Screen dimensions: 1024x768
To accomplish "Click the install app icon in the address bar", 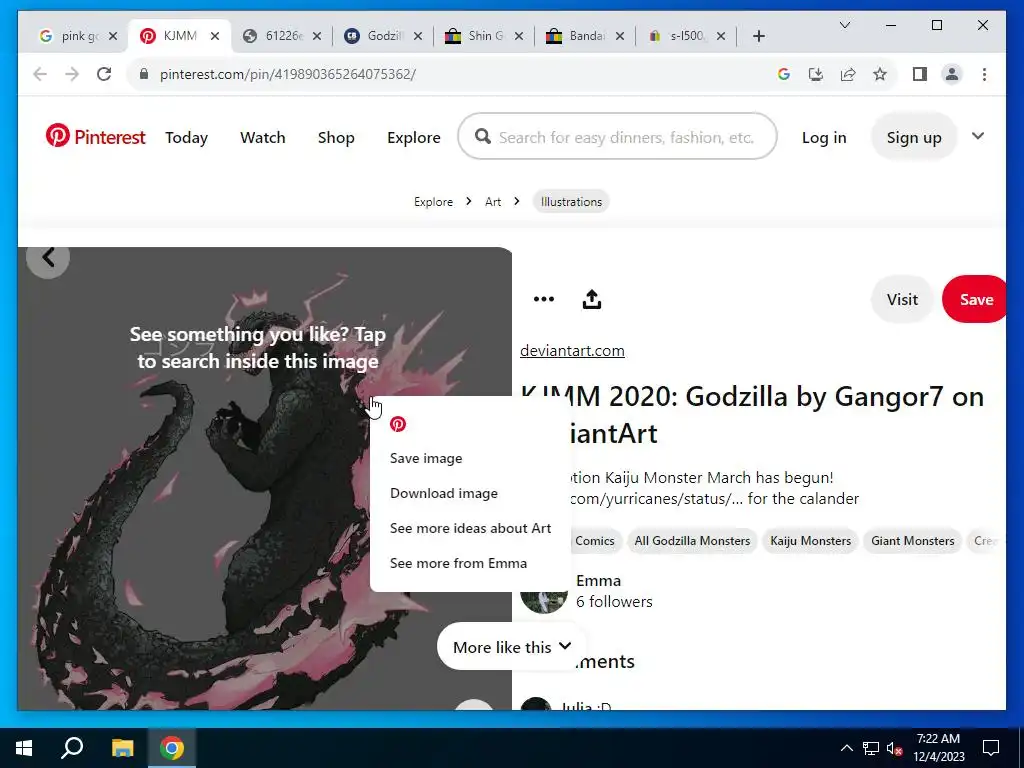I will point(816,74).
